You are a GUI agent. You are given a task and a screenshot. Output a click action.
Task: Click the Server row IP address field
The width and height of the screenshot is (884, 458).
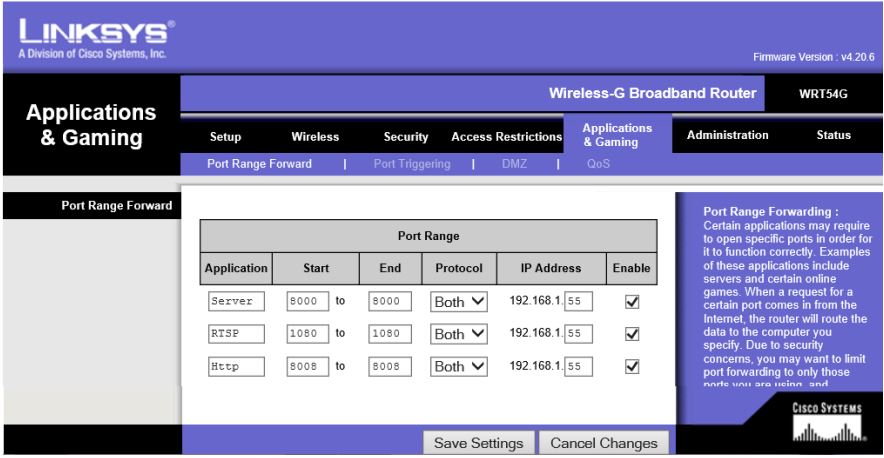pyautogui.click(x=579, y=301)
